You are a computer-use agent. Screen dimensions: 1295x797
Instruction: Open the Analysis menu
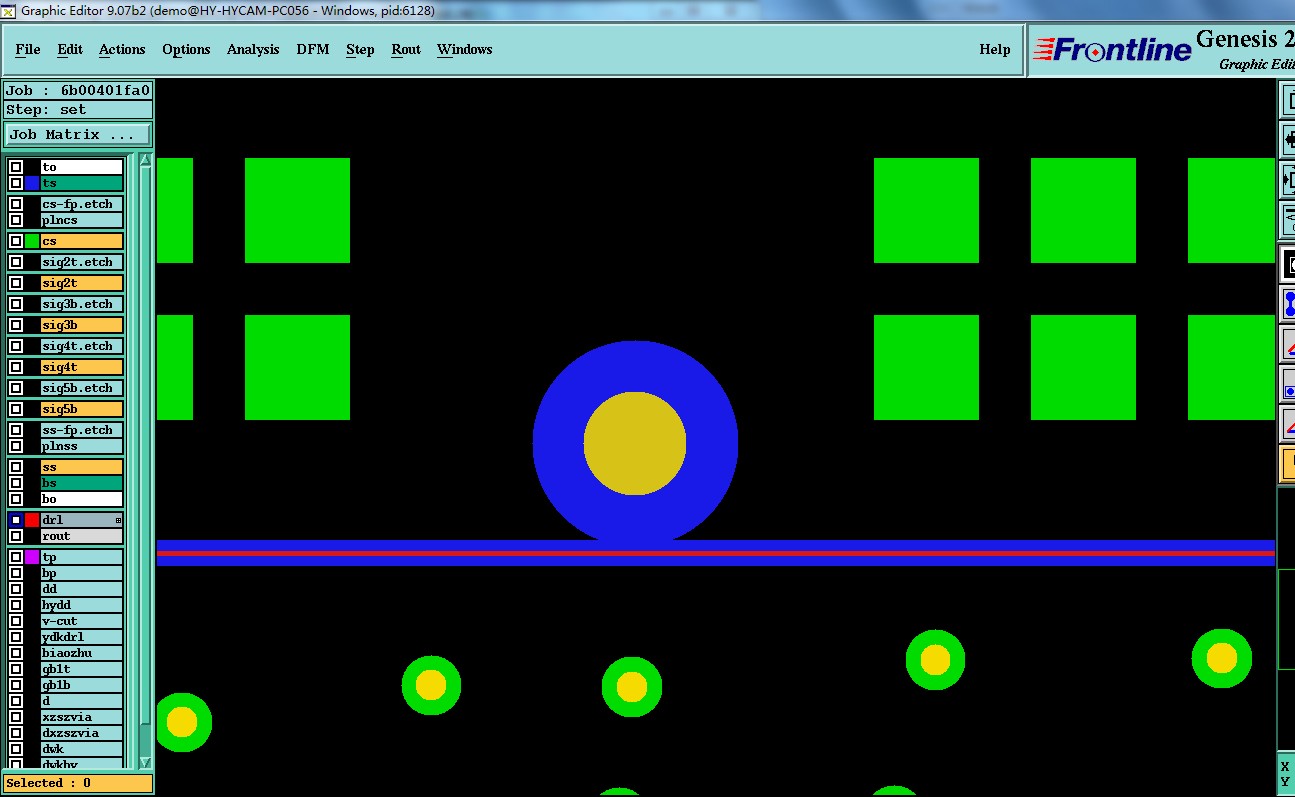pos(253,49)
